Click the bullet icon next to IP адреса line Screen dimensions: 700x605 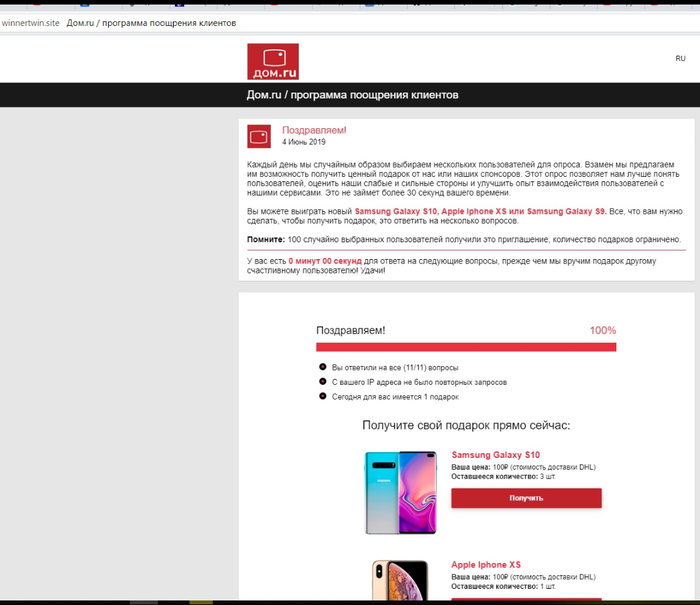323,382
